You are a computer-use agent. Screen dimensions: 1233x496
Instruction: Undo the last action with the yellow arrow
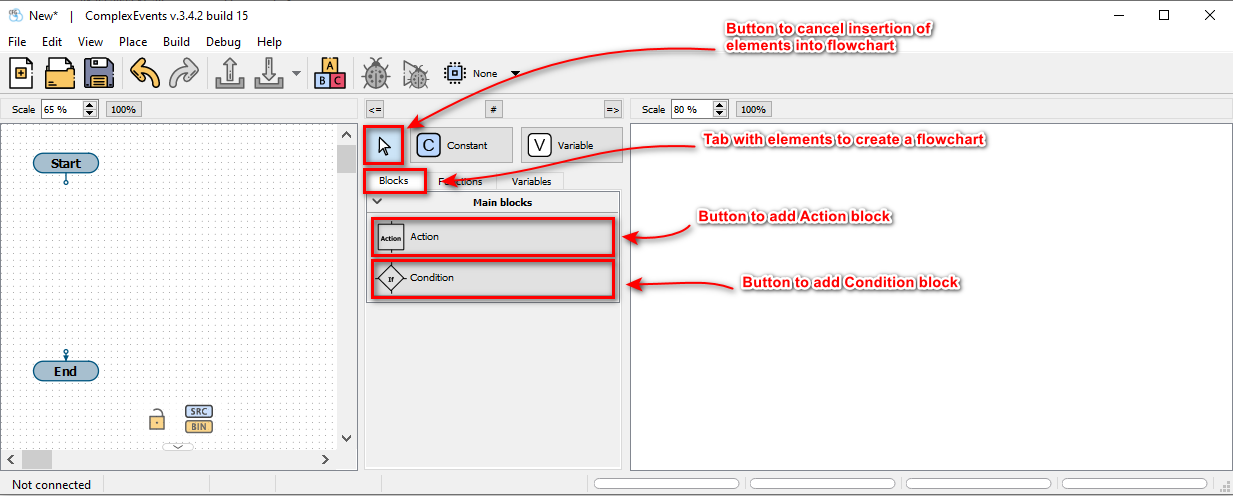point(145,74)
